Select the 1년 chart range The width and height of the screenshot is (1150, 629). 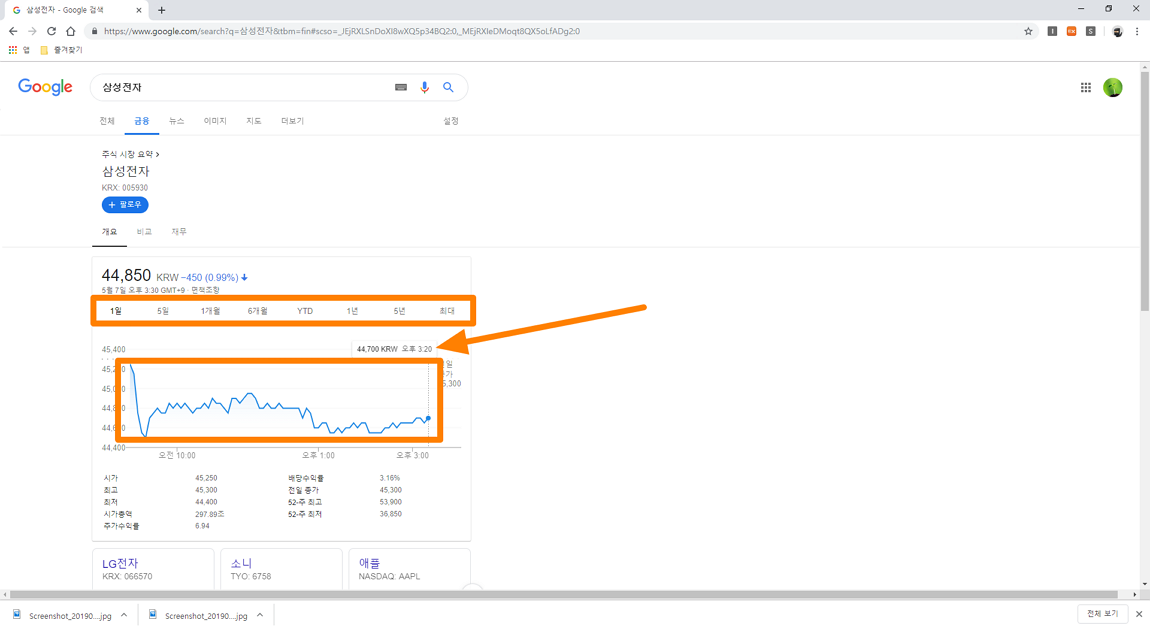coord(352,311)
